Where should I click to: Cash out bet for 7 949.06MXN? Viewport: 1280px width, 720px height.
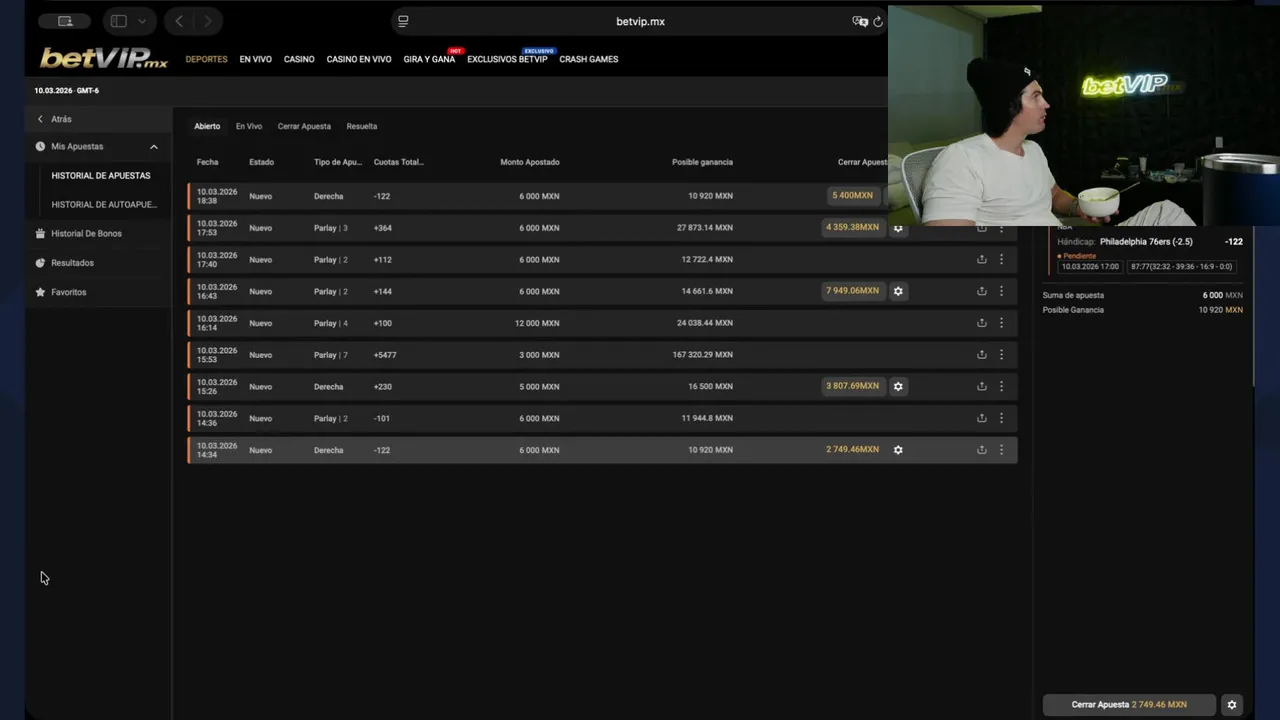tap(853, 291)
